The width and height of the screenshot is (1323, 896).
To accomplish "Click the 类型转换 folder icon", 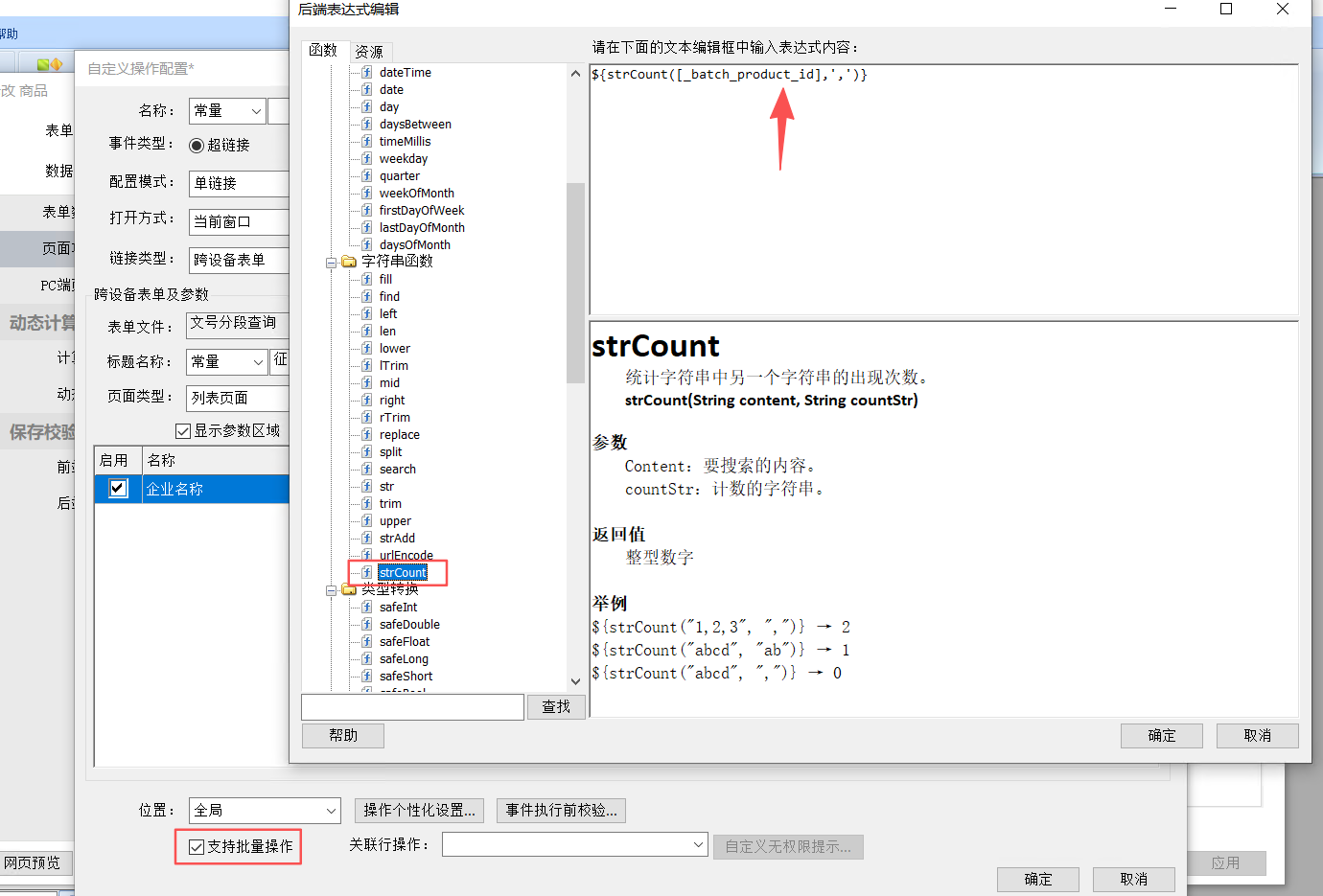I will 349,589.
